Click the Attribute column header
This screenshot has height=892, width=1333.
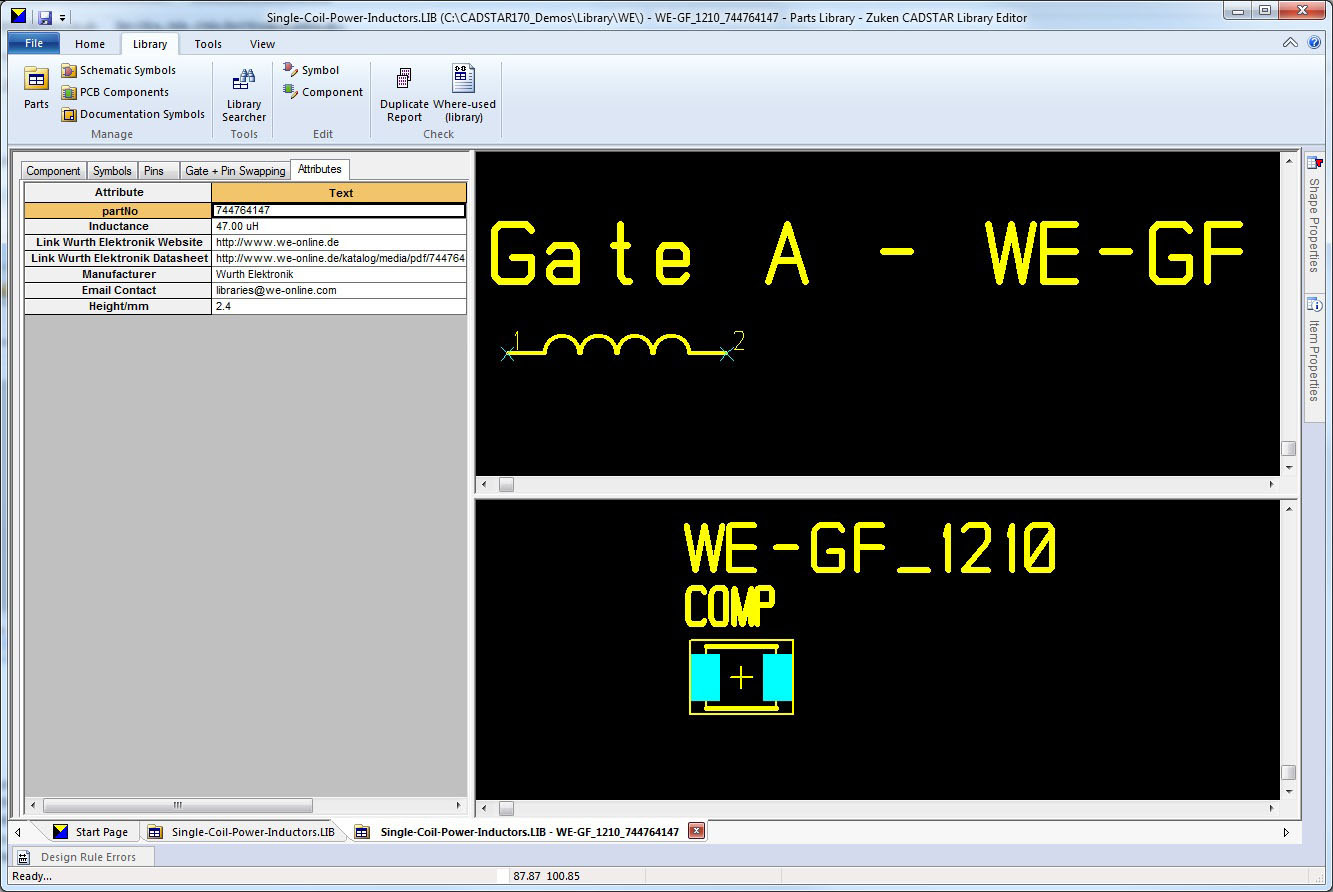tap(118, 192)
